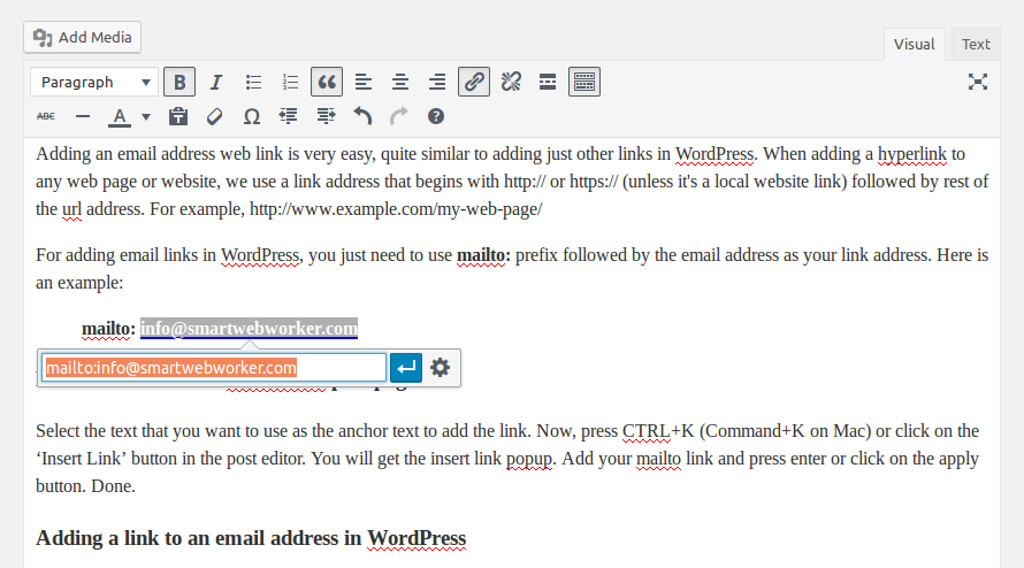Redo the last undone edit

[399, 116]
